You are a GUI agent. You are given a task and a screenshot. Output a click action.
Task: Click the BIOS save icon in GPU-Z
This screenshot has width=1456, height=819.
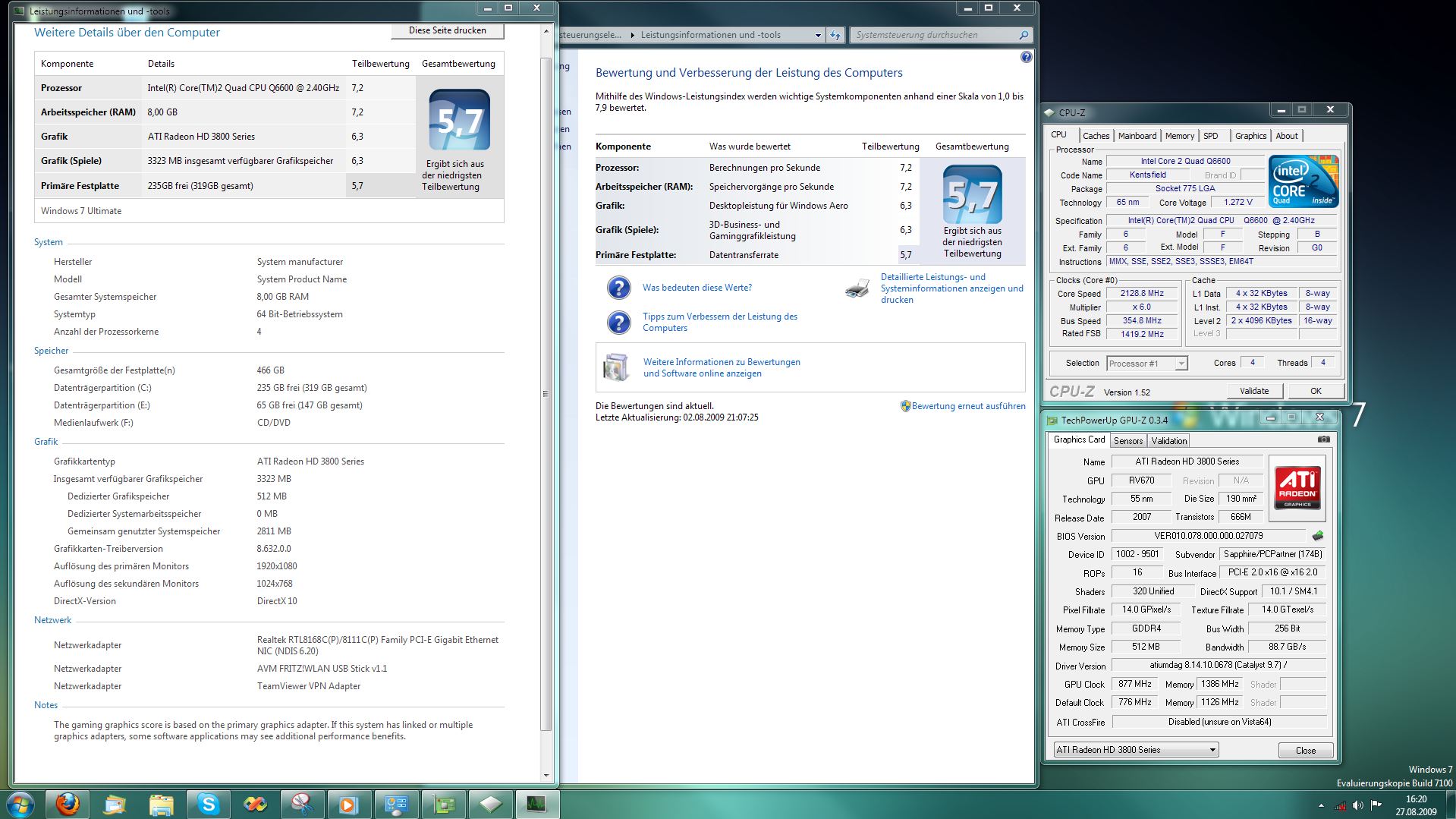[x=1318, y=536]
